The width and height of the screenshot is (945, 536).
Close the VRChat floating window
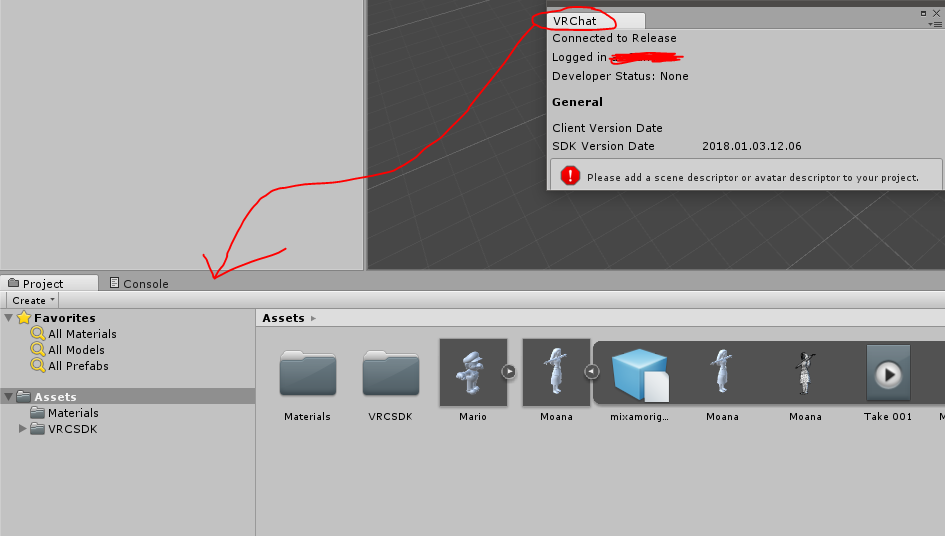pyautogui.click(x=937, y=13)
